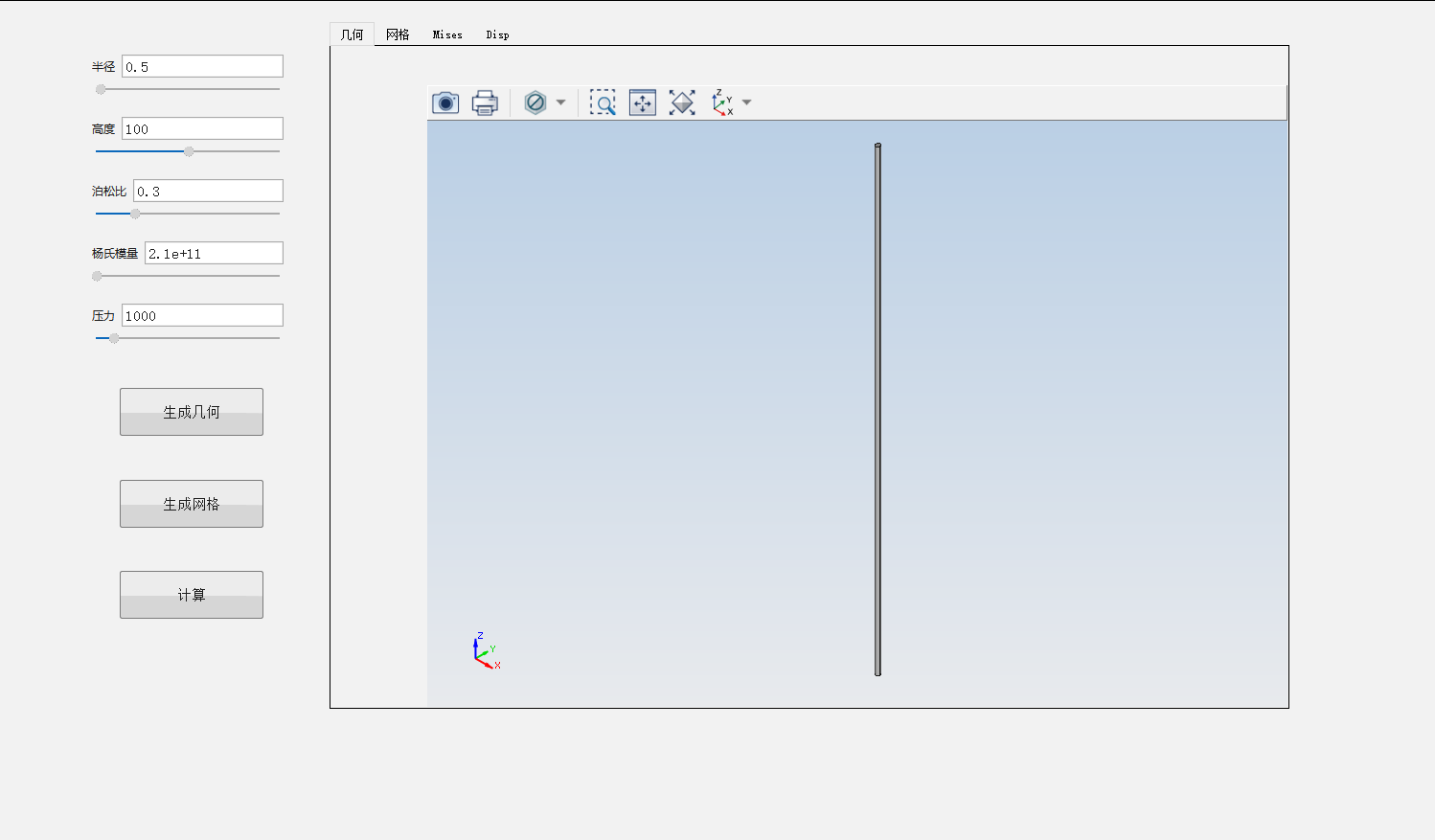Click the print icon in viewer toolbar
Image resolution: width=1435 pixels, height=840 pixels.
(x=486, y=102)
